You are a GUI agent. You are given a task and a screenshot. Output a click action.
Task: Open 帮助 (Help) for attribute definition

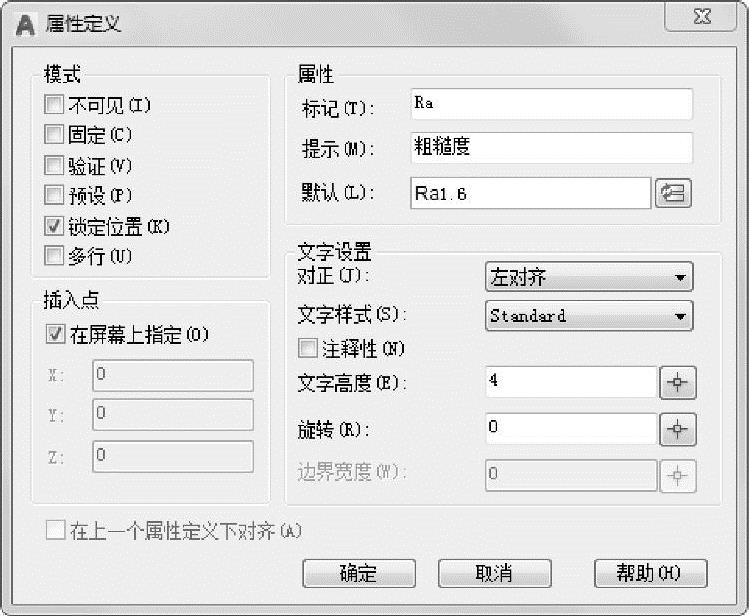(x=650, y=573)
